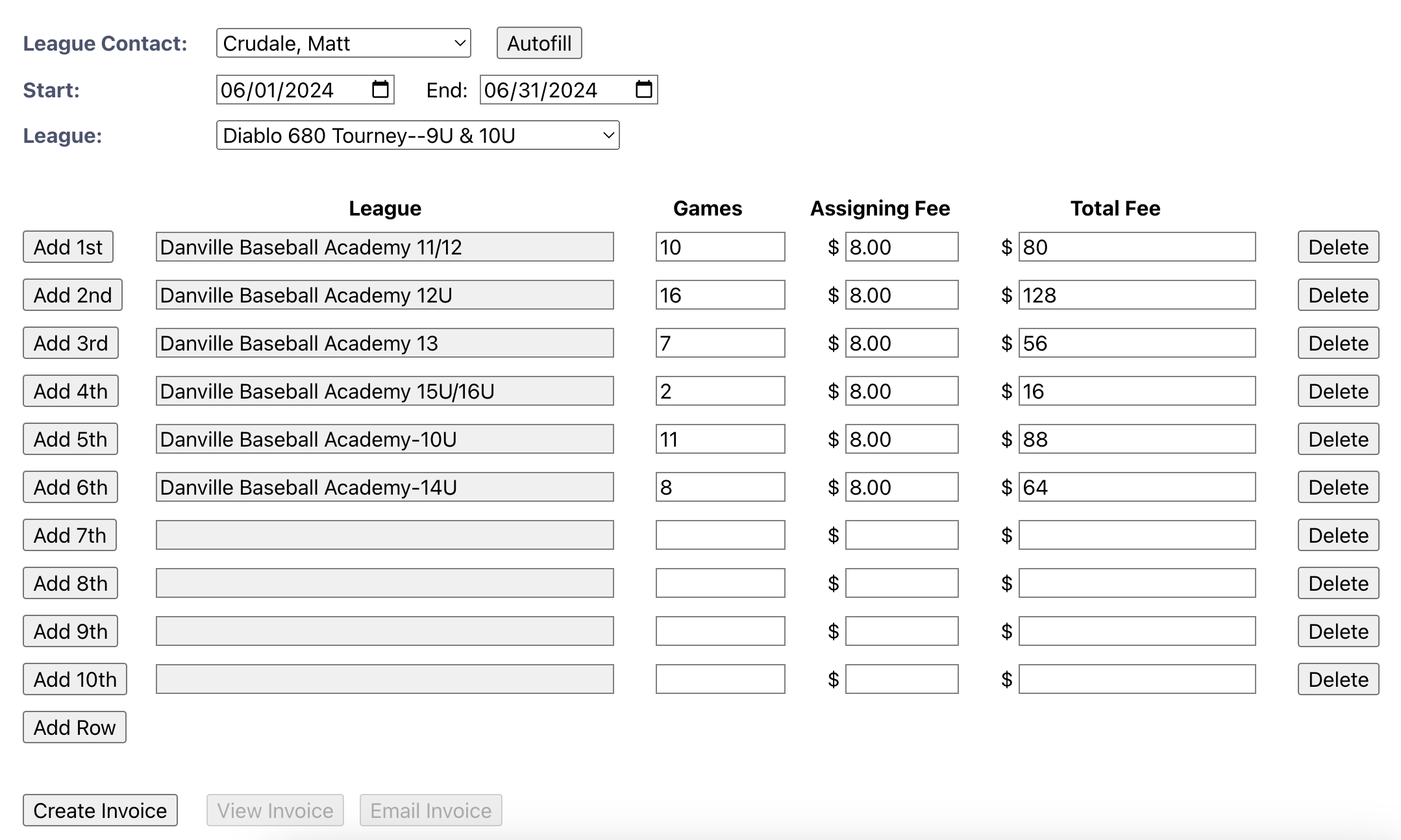
Task: Click the Add 5th button
Action: (x=70, y=439)
